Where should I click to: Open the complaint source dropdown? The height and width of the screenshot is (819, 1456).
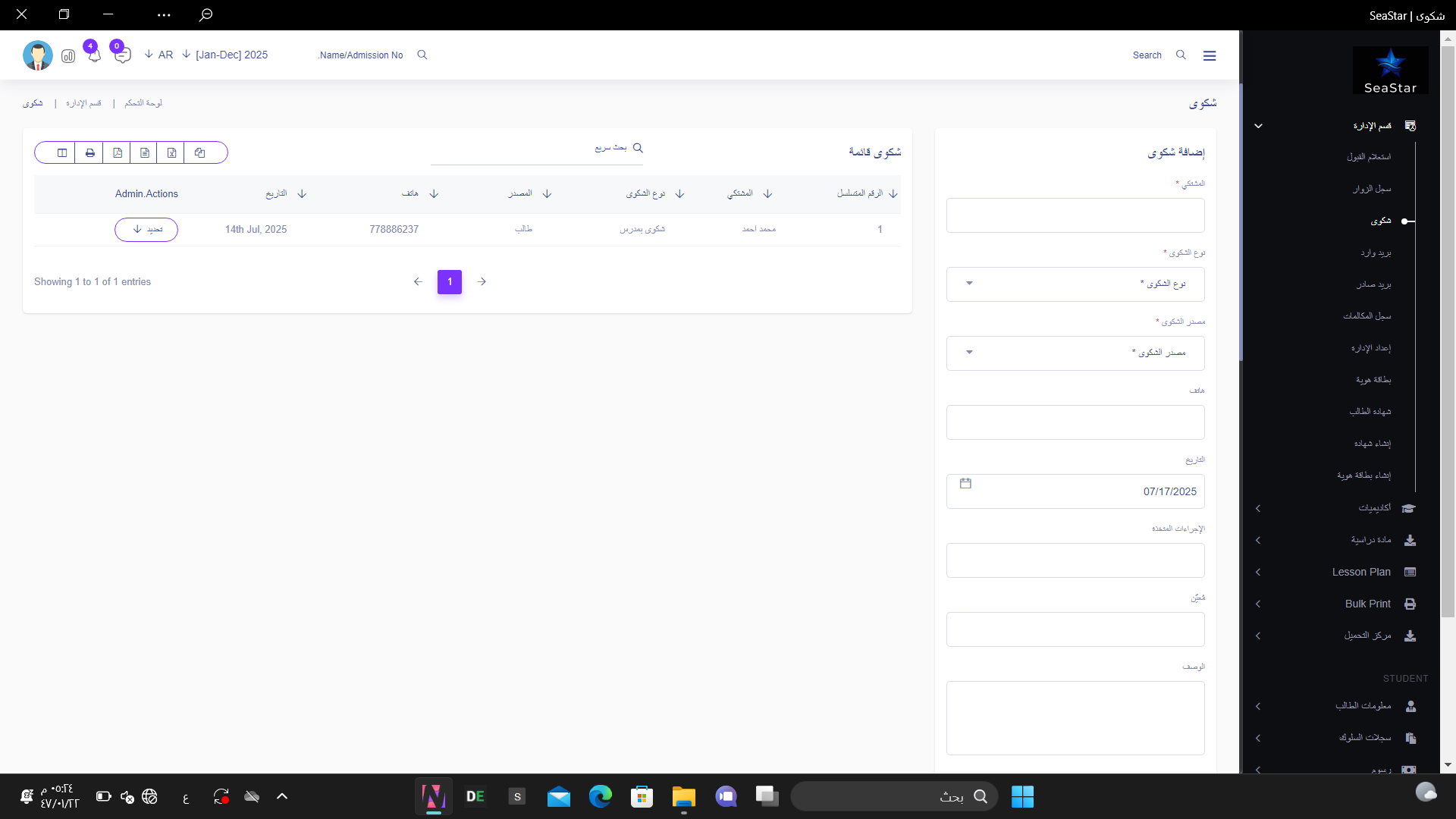click(1075, 353)
